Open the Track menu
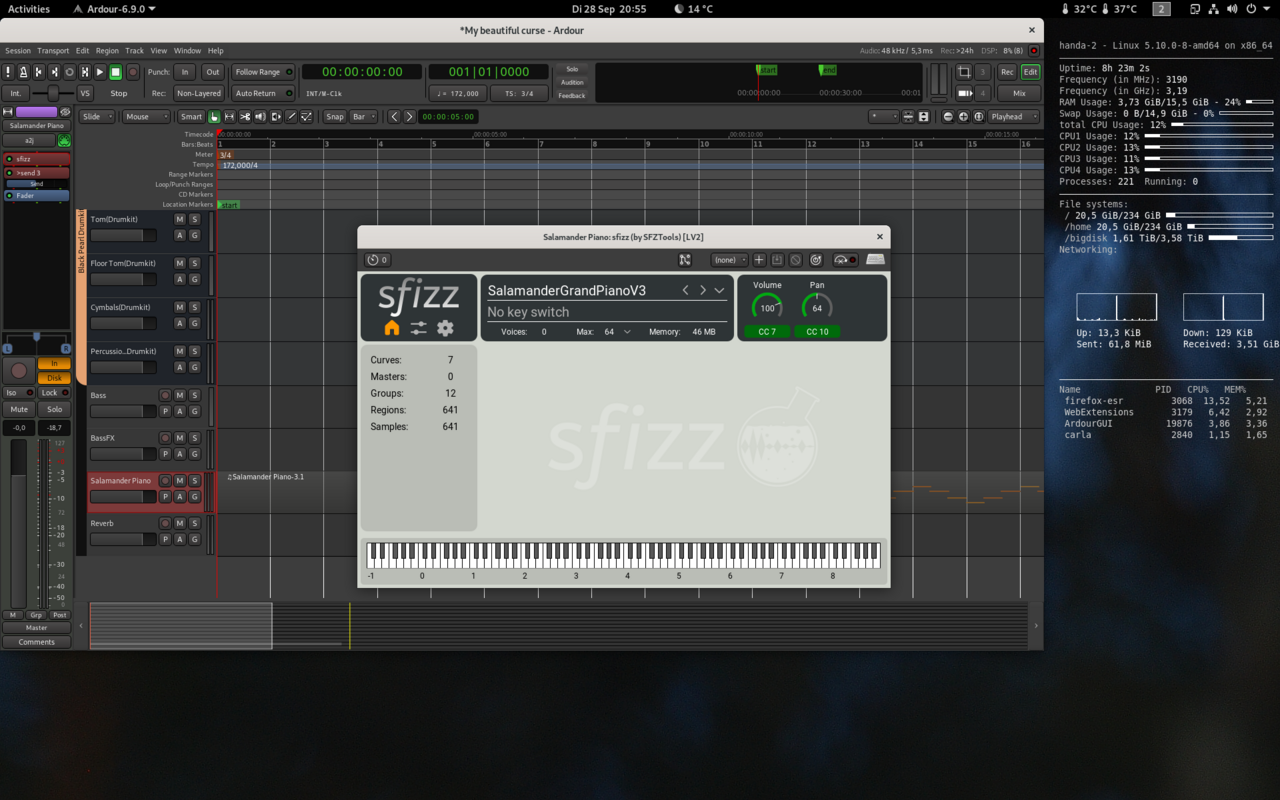This screenshot has height=800, width=1280. pos(134,50)
